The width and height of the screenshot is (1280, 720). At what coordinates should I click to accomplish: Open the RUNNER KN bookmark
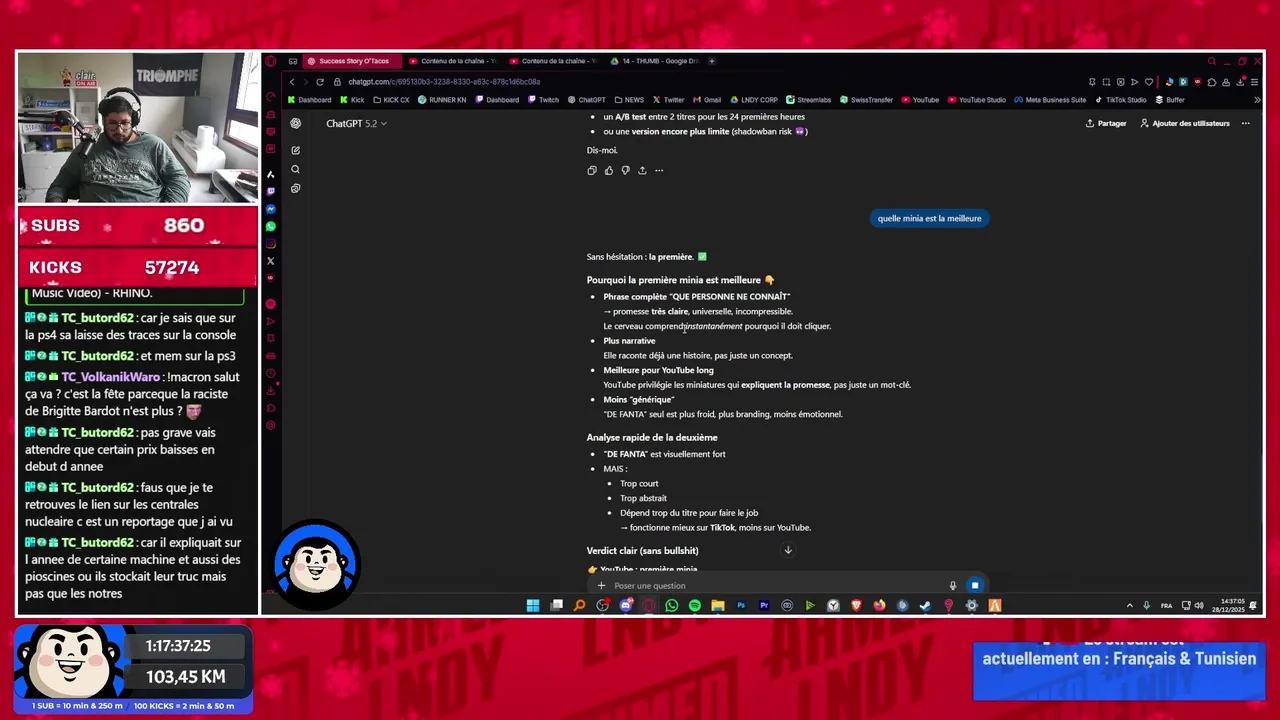pyautogui.click(x=442, y=100)
